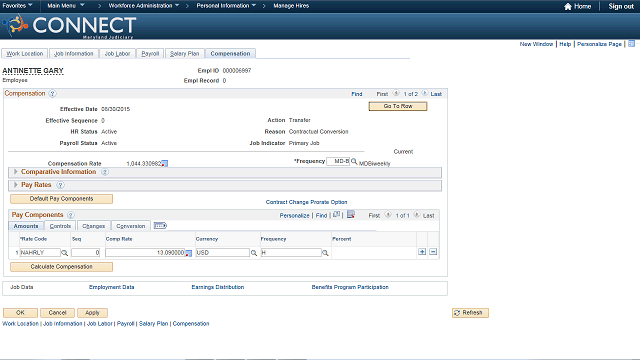Click Manage Hires breadcrumb
640x360 pixels.
click(291, 6)
